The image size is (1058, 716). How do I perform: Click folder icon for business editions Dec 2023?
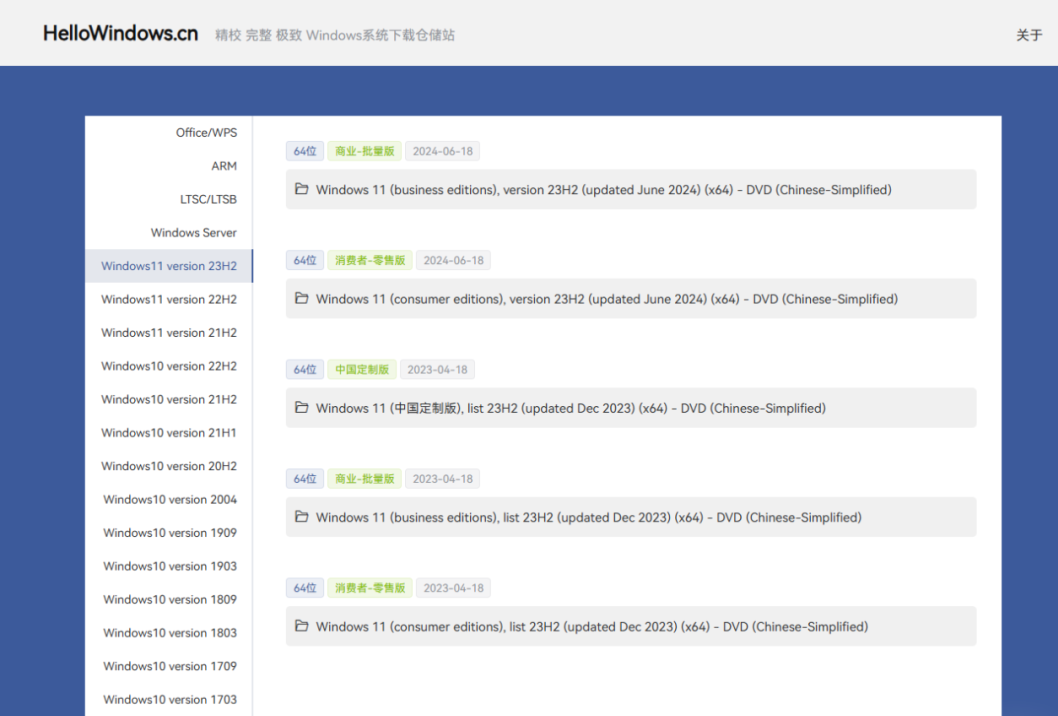[x=302, y=517]
